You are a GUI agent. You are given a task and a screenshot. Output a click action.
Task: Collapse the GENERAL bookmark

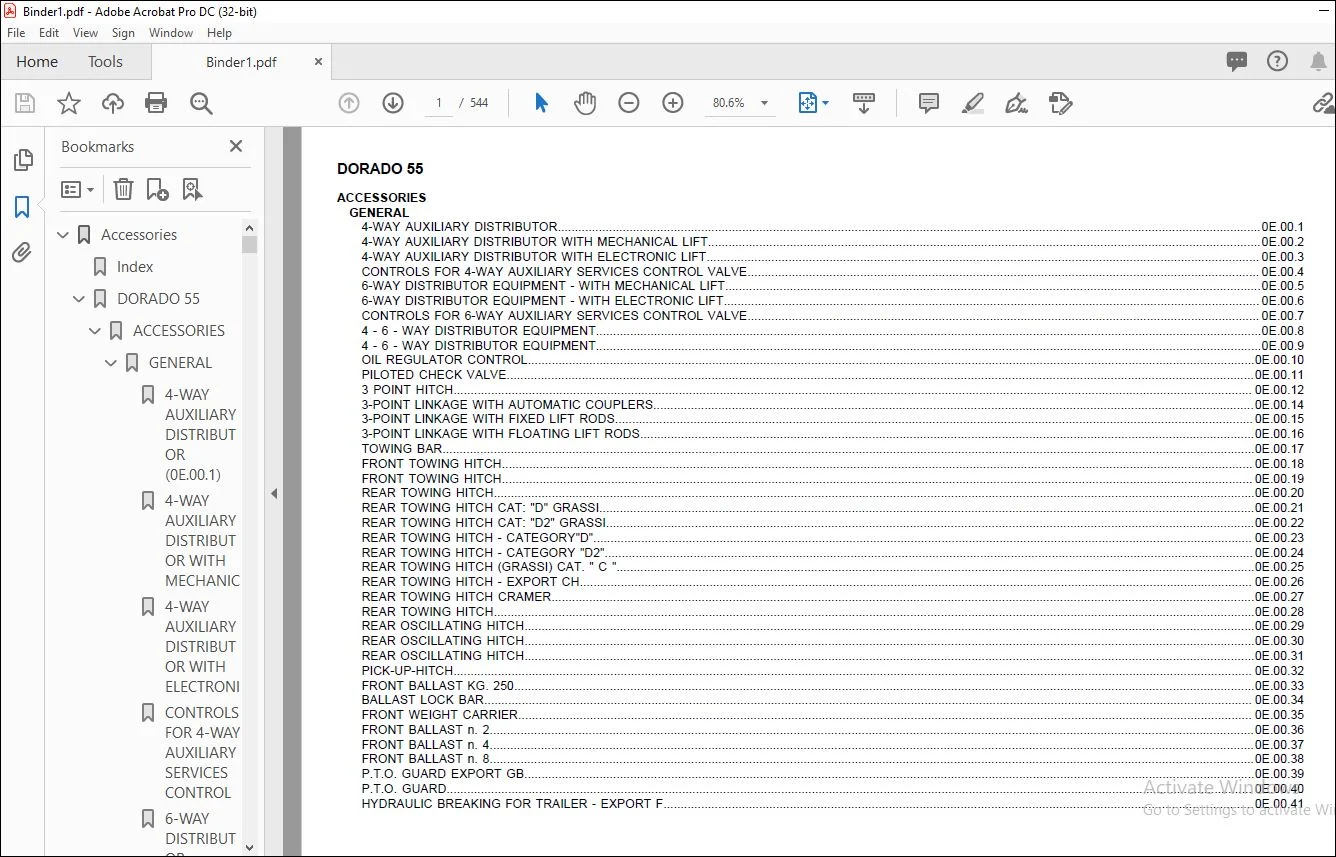112,363
